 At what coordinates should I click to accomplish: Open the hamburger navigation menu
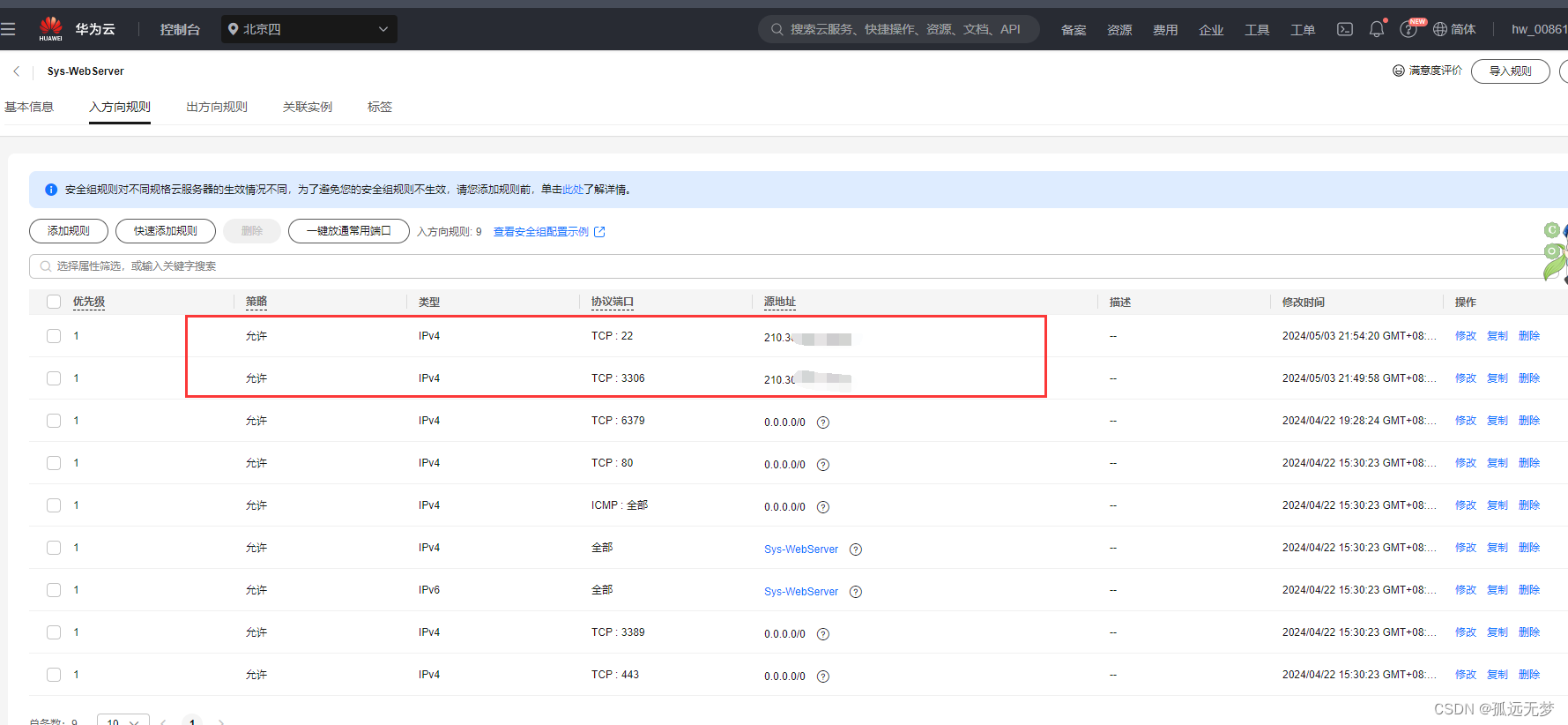(x=8, y=29)
